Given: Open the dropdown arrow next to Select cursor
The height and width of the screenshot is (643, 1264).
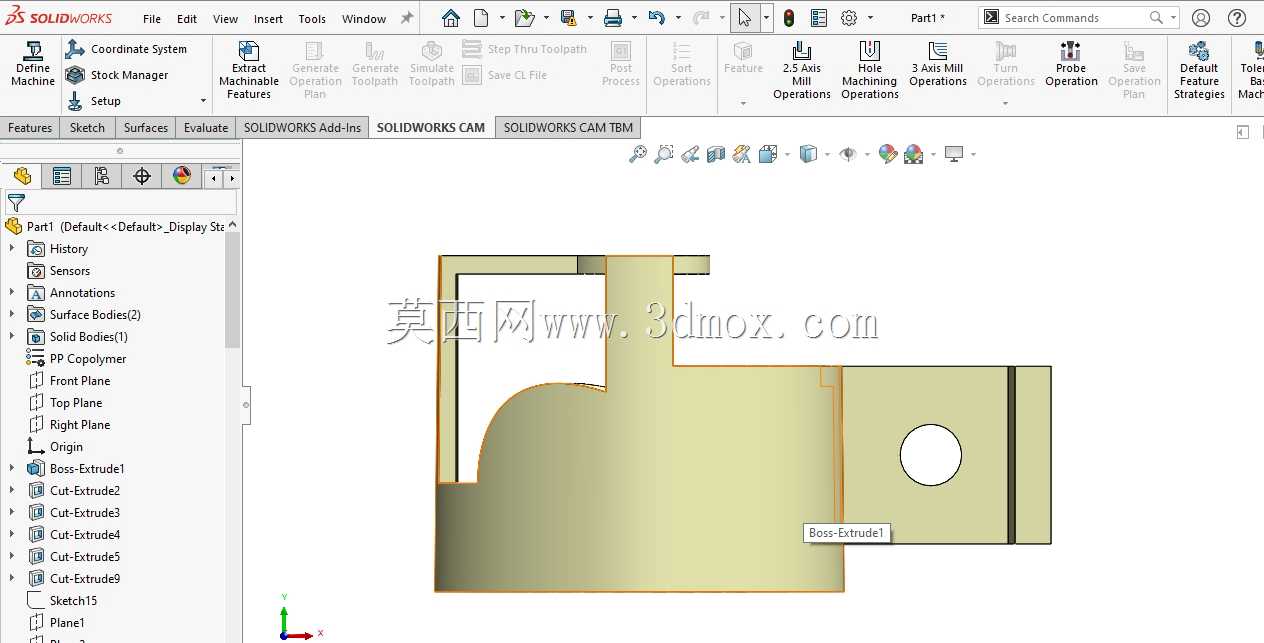Looking at the screenshot, I should click(767, 18).
